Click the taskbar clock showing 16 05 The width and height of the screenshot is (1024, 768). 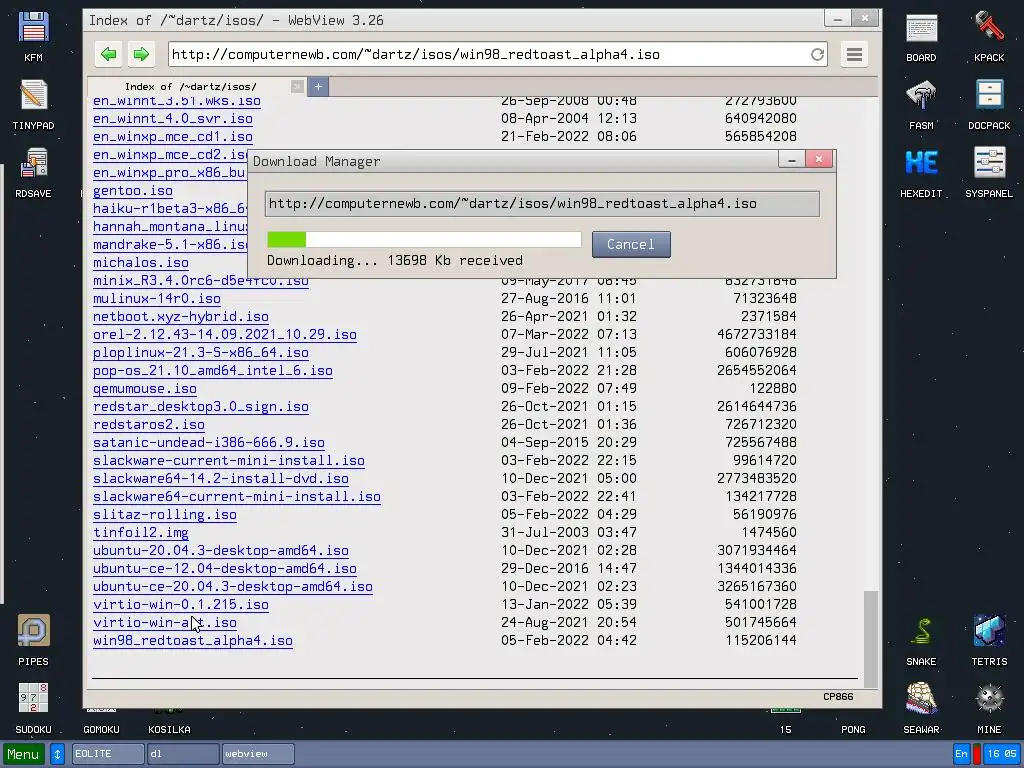pyautogui.click(x=1002, y=754)
